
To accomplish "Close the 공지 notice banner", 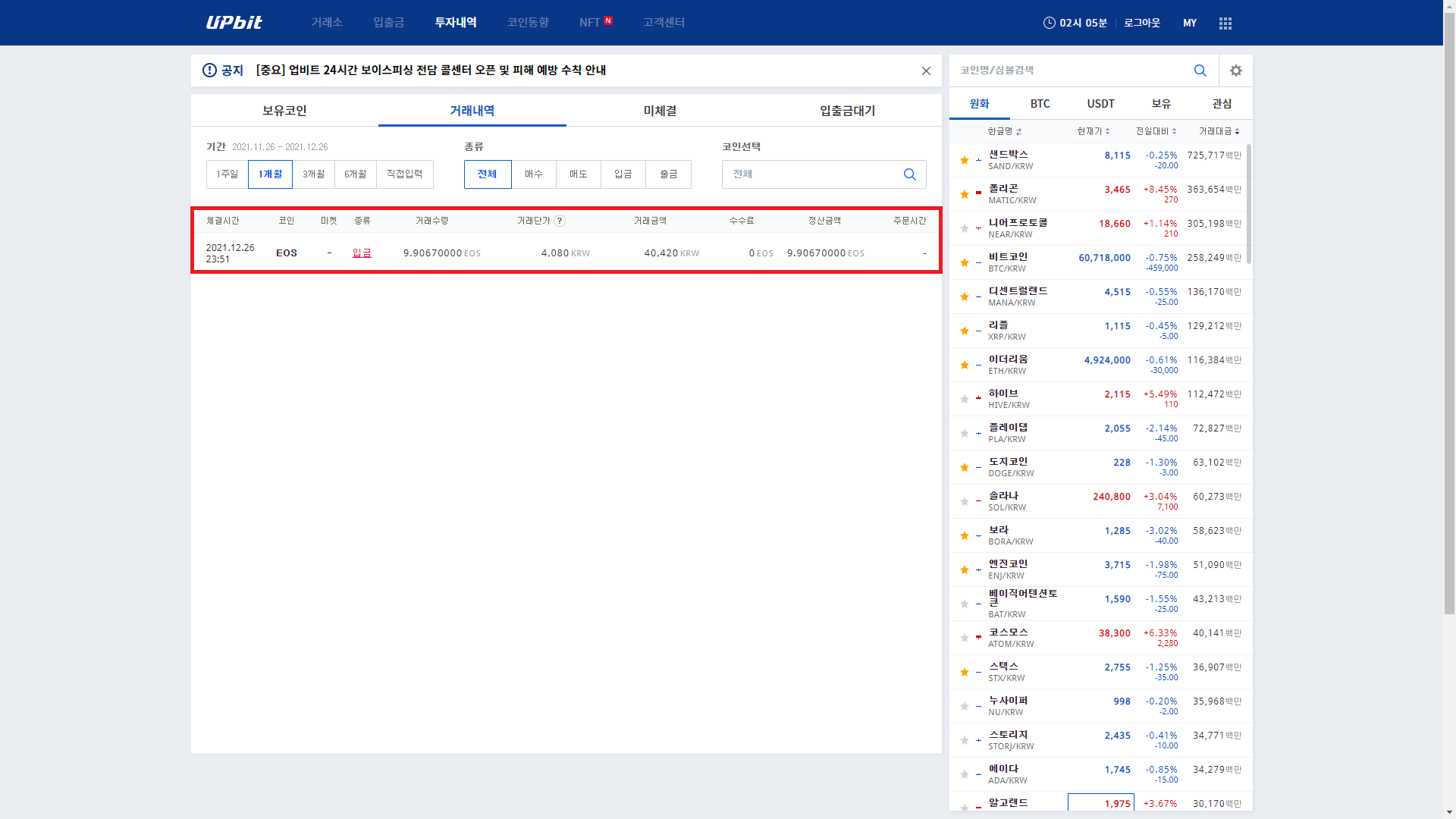I will click(926, 71).
